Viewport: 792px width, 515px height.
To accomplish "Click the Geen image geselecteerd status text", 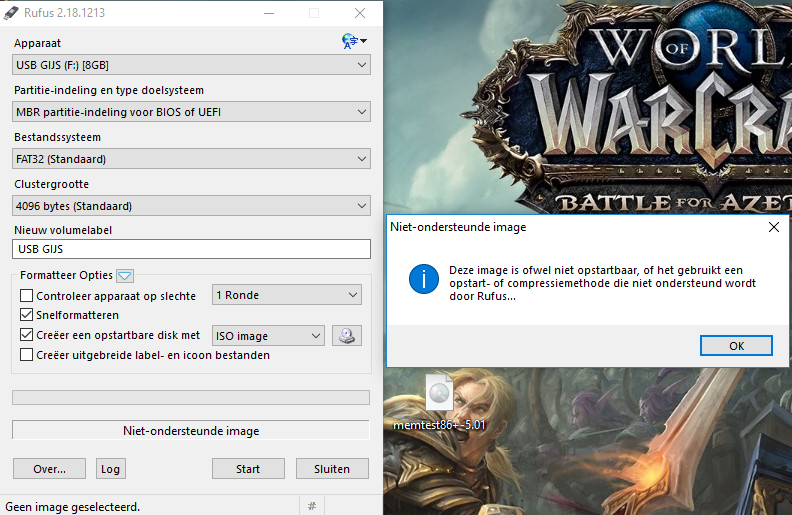I will click(73, 506).
